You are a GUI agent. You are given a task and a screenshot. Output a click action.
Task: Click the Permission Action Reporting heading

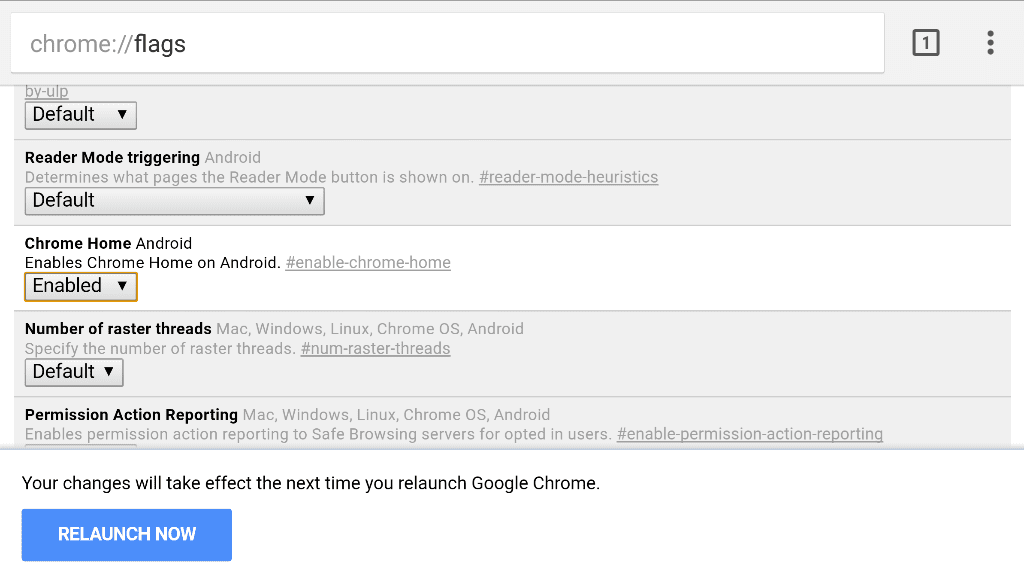tap(130, 414)
